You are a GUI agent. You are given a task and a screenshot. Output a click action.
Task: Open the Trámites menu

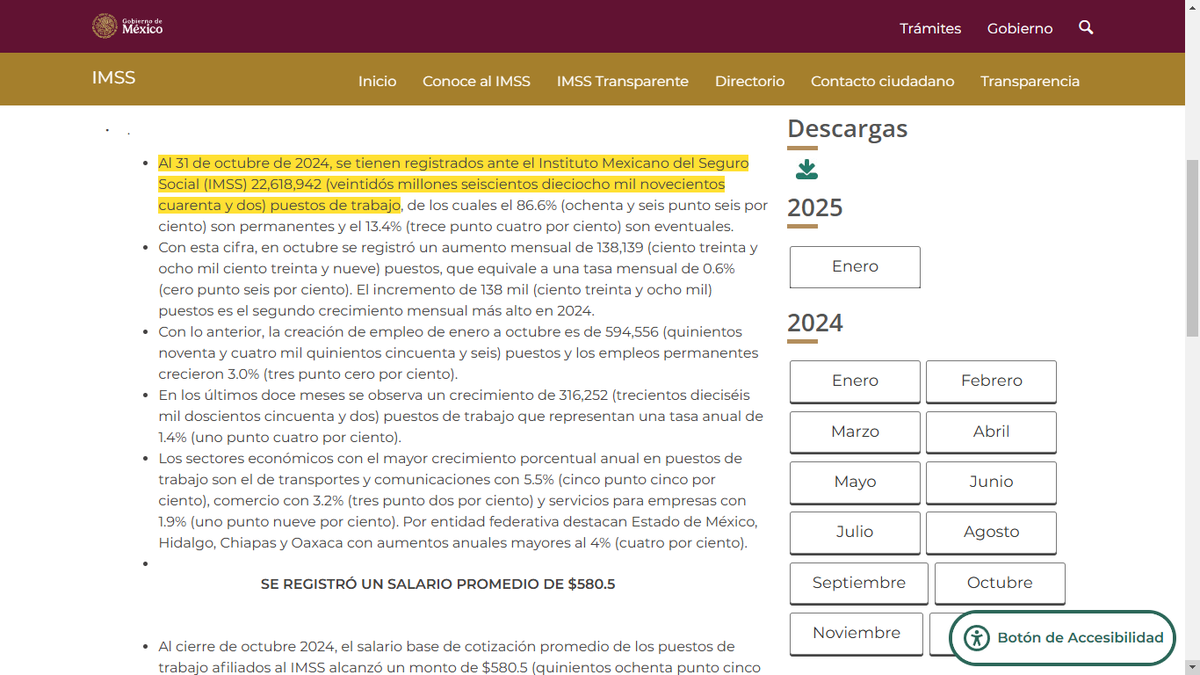930,28
